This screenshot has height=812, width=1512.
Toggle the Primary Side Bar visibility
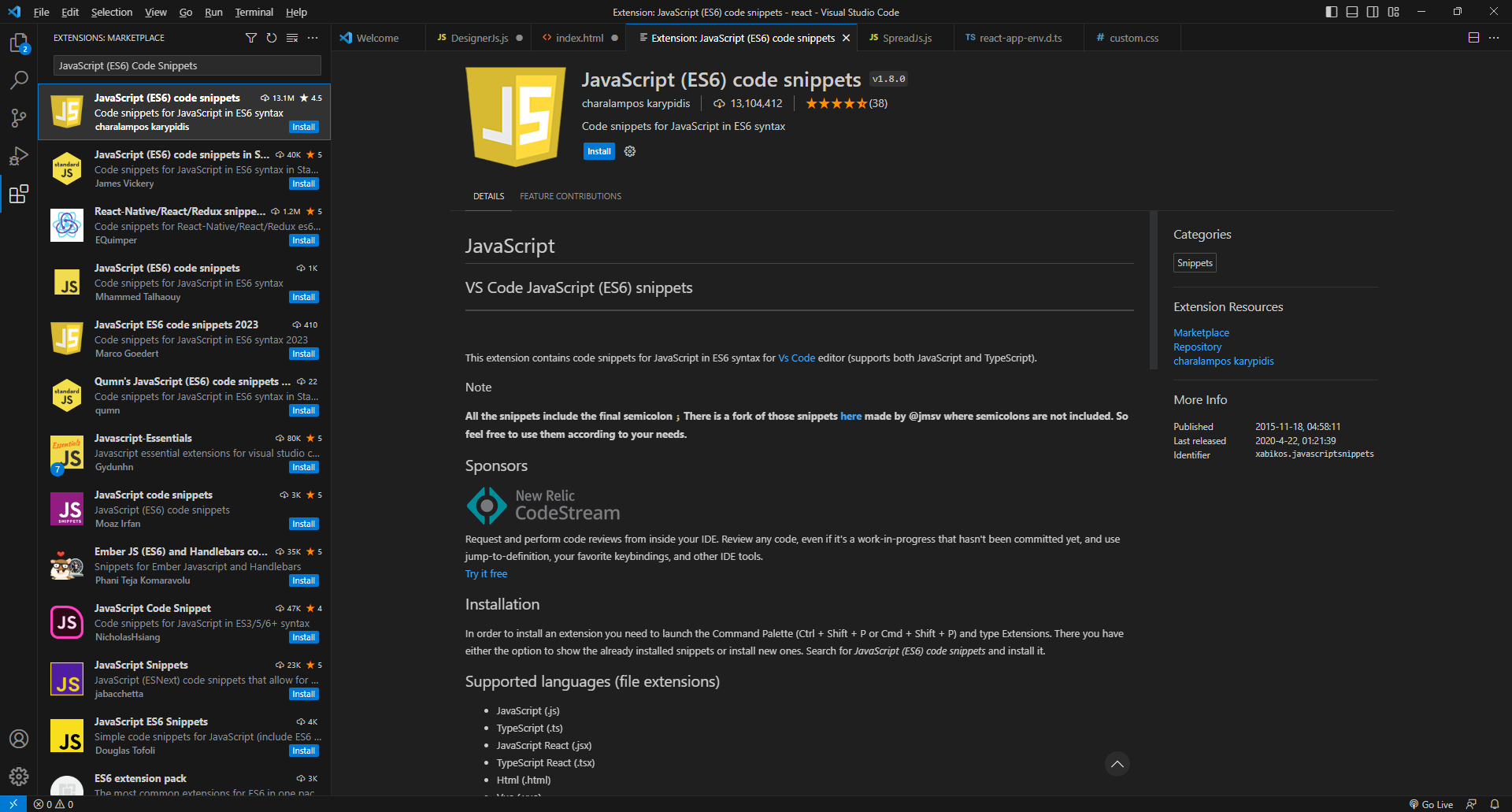[1330, 12]
